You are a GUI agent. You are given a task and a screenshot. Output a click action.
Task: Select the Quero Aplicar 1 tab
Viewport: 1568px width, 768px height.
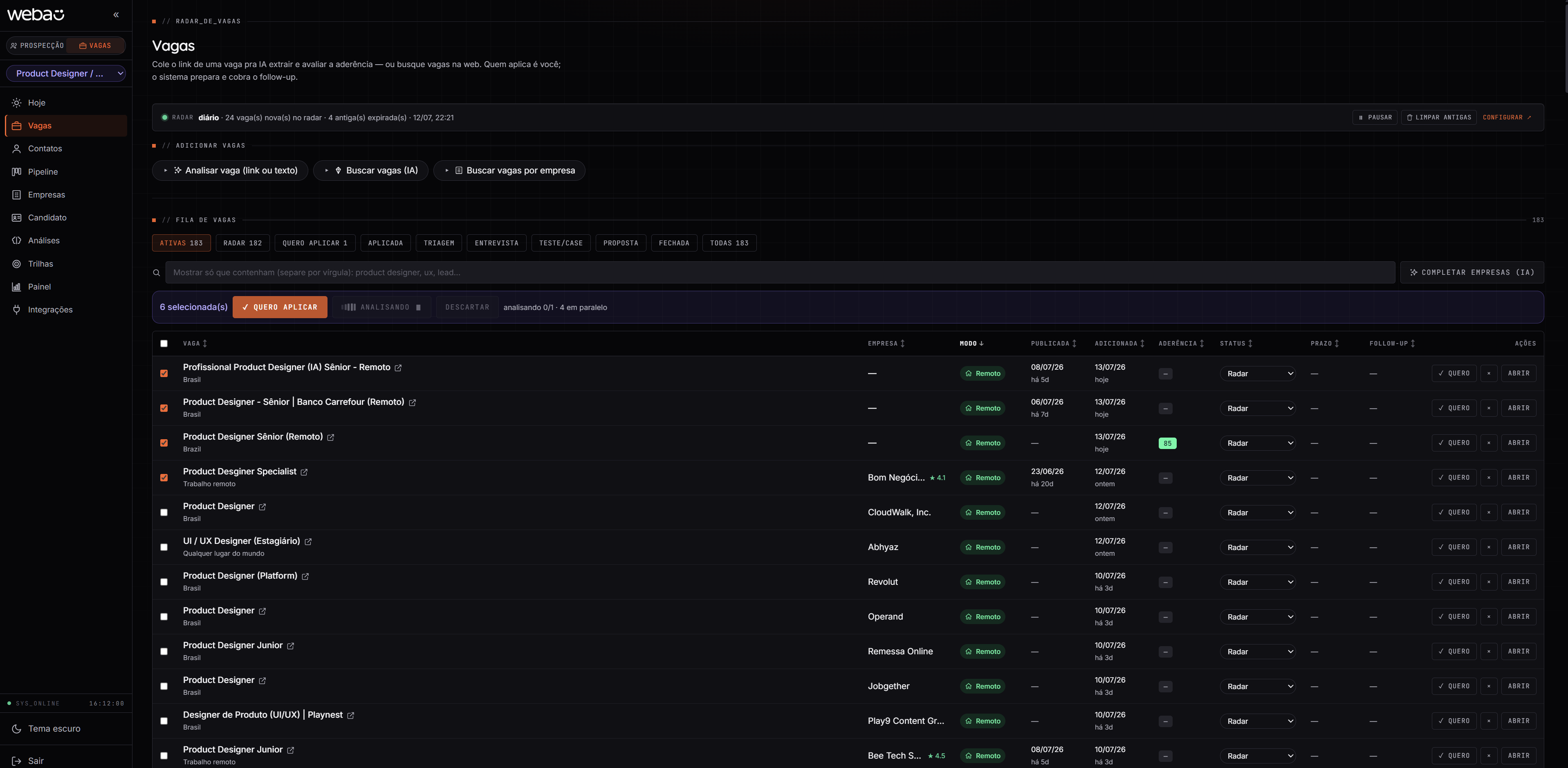click(315, 243)
